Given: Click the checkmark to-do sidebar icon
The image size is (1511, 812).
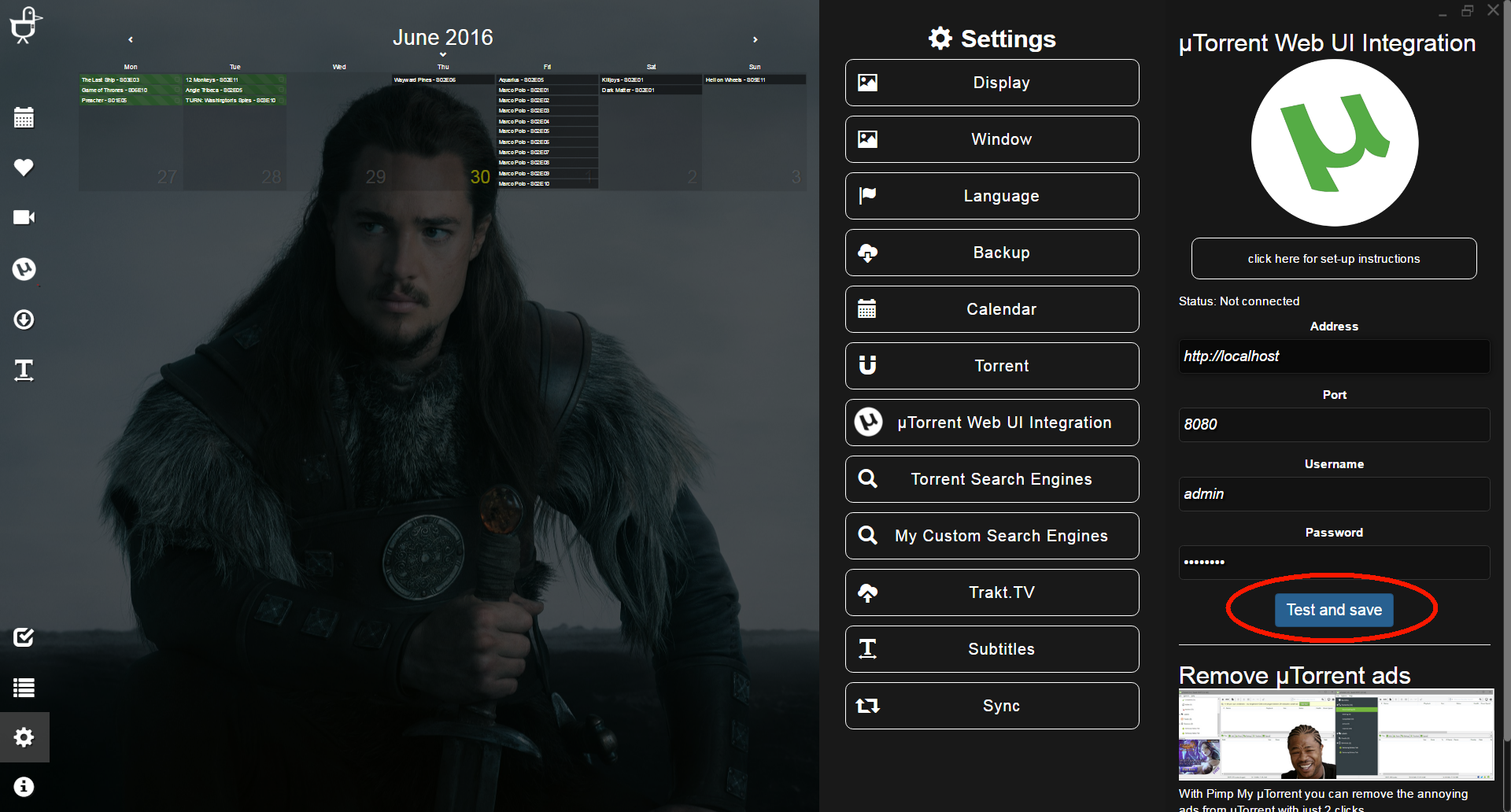Looking at the screenshot, I should [24, 637].
